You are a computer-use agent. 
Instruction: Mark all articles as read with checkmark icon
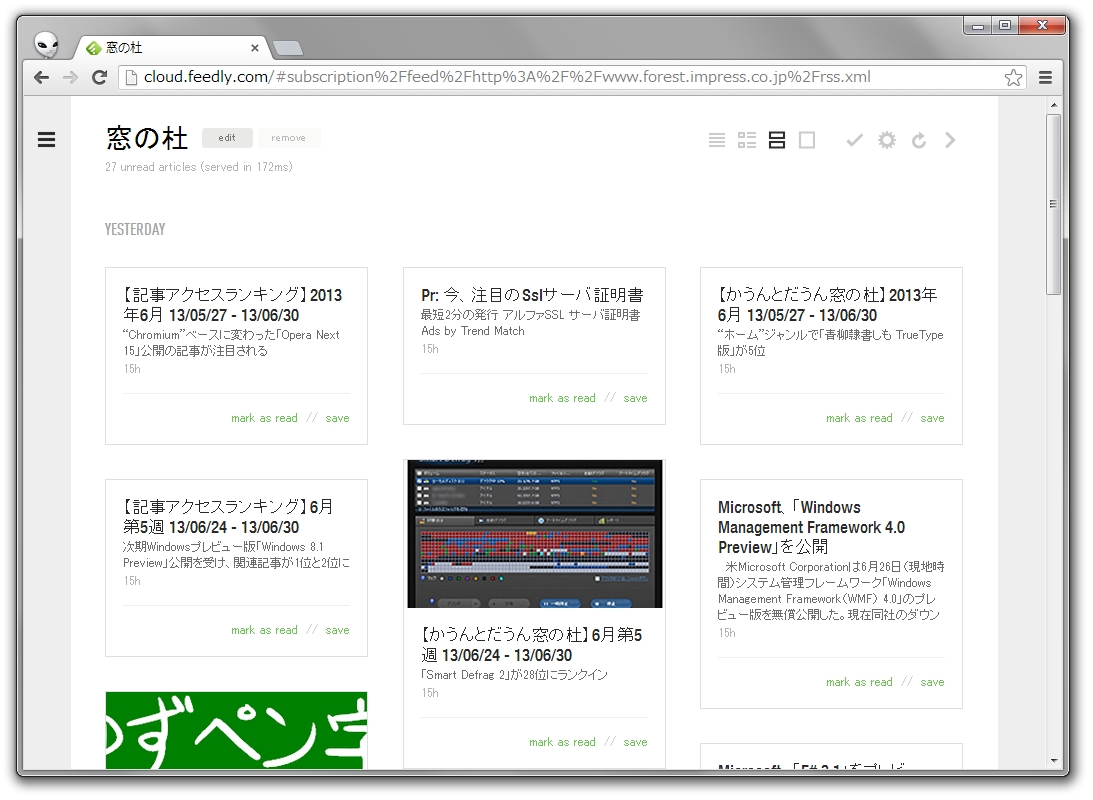tap(854, 140)
